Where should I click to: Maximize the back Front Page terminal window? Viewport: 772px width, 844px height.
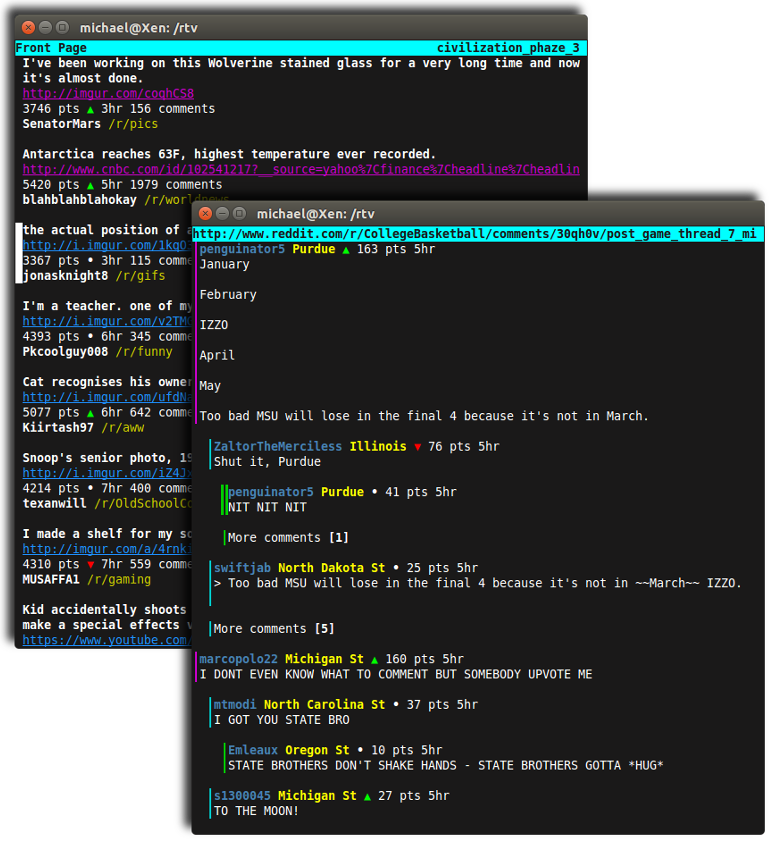(x=62, y=27)
